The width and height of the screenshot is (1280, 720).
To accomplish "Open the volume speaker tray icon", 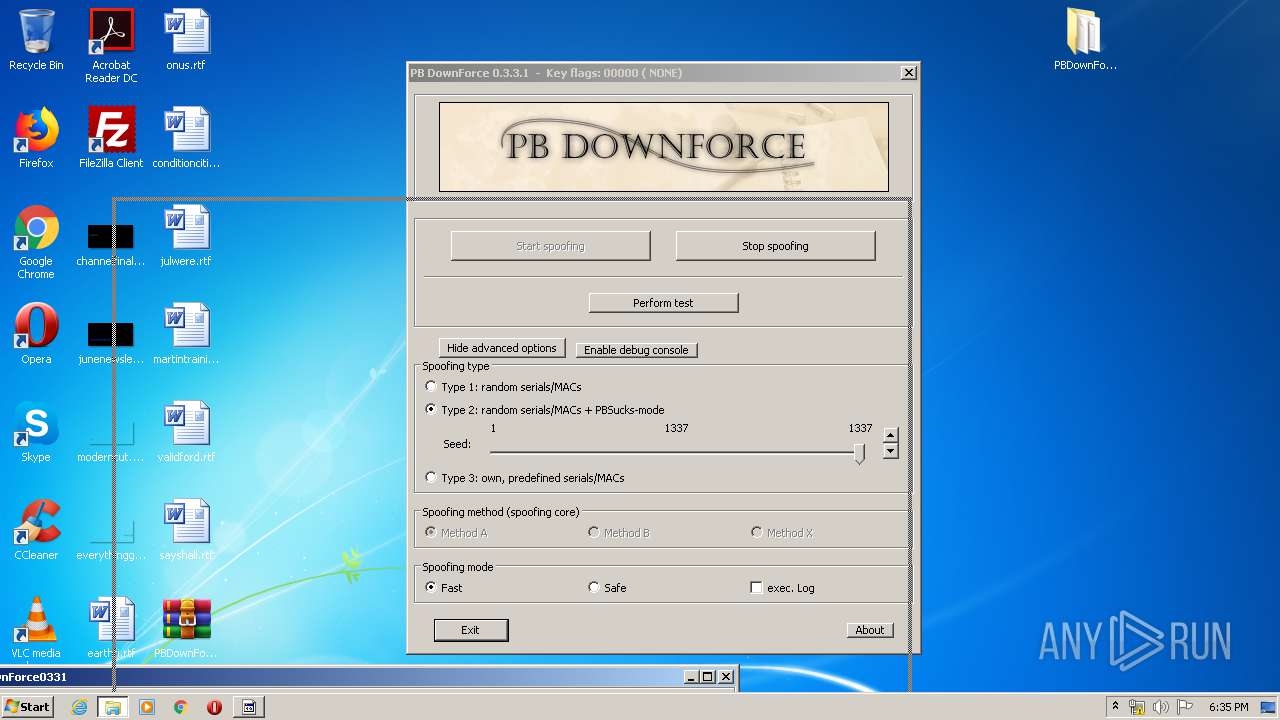I will 1161,707.
